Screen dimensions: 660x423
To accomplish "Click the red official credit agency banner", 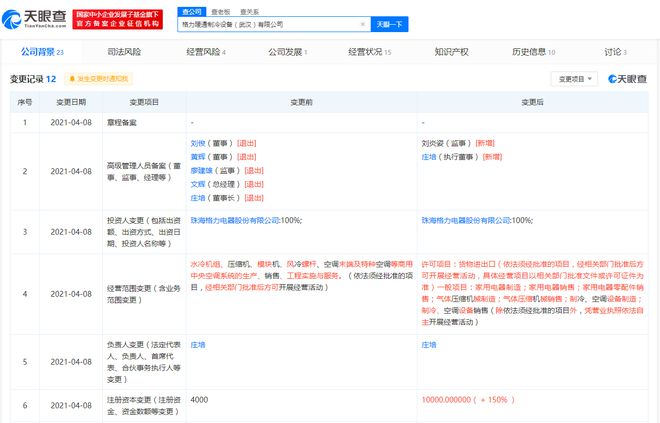I will (117, 19).
